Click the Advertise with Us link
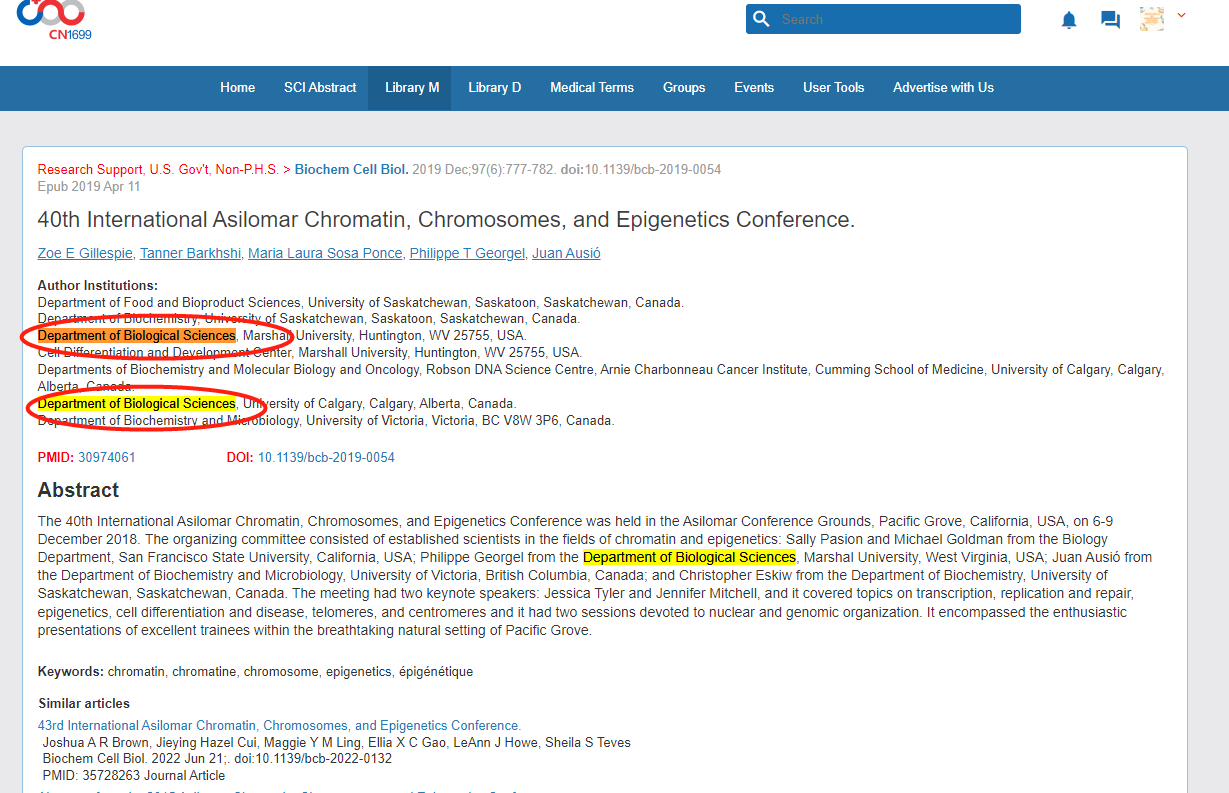The width and height of the screenshot is (1229, 793). [943, 88]
